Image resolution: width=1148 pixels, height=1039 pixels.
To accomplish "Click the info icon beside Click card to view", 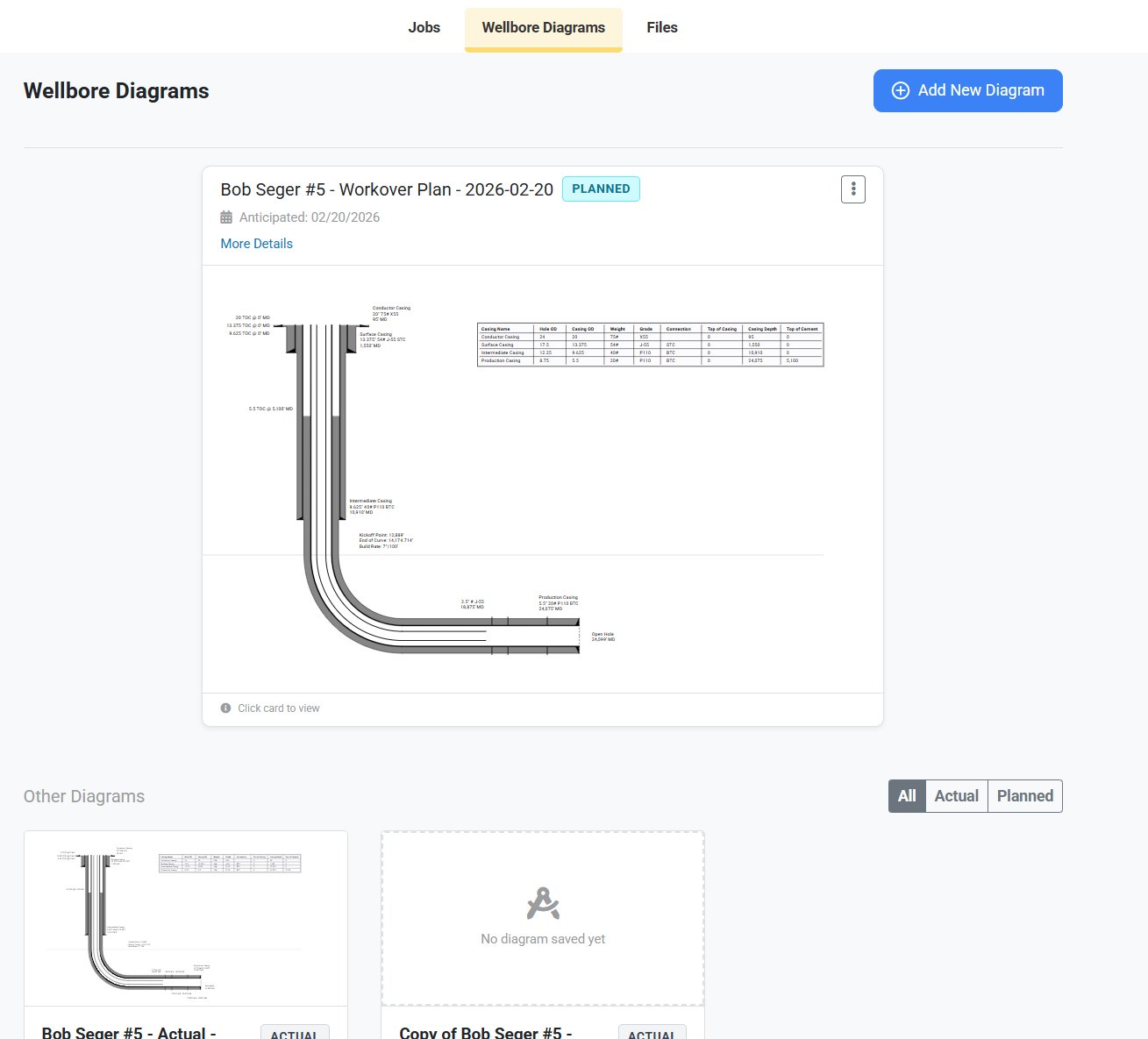I will (225, 708).
